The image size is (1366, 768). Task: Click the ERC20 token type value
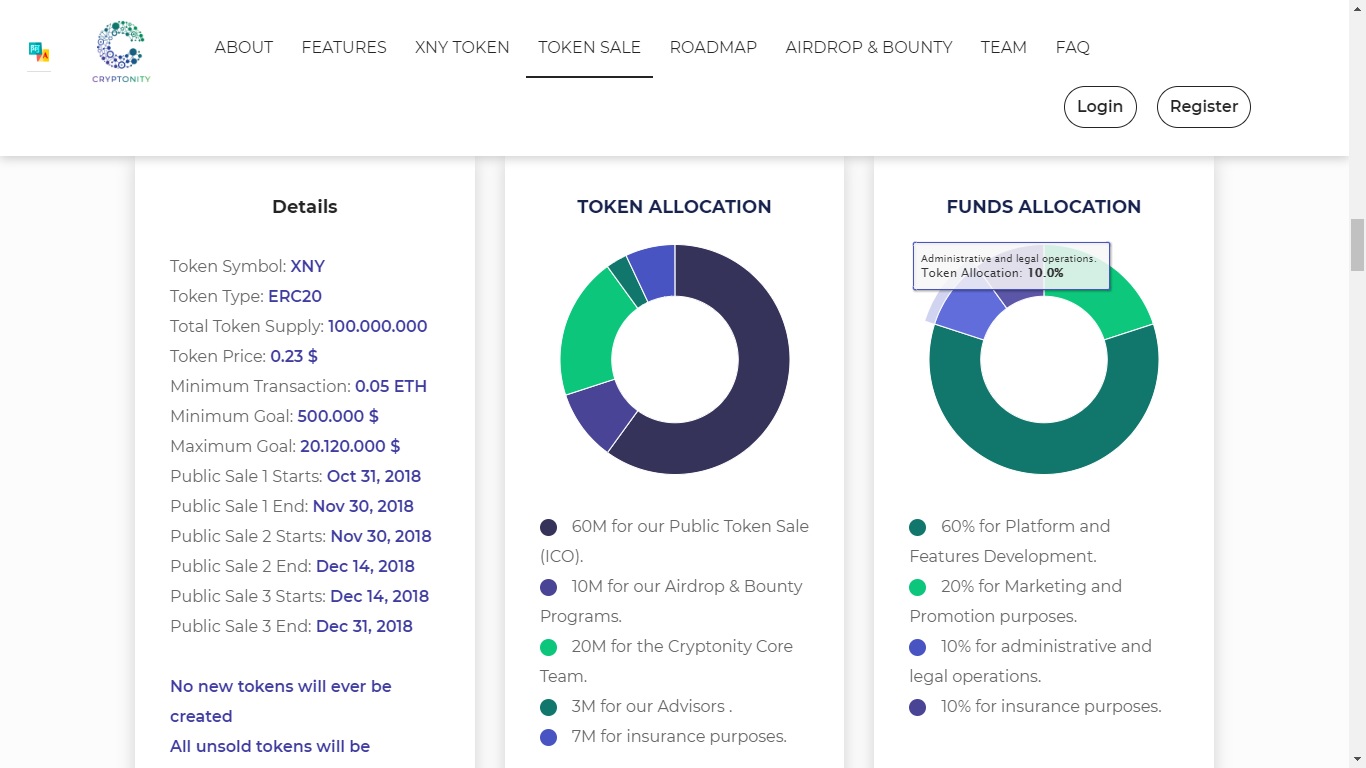295,296
